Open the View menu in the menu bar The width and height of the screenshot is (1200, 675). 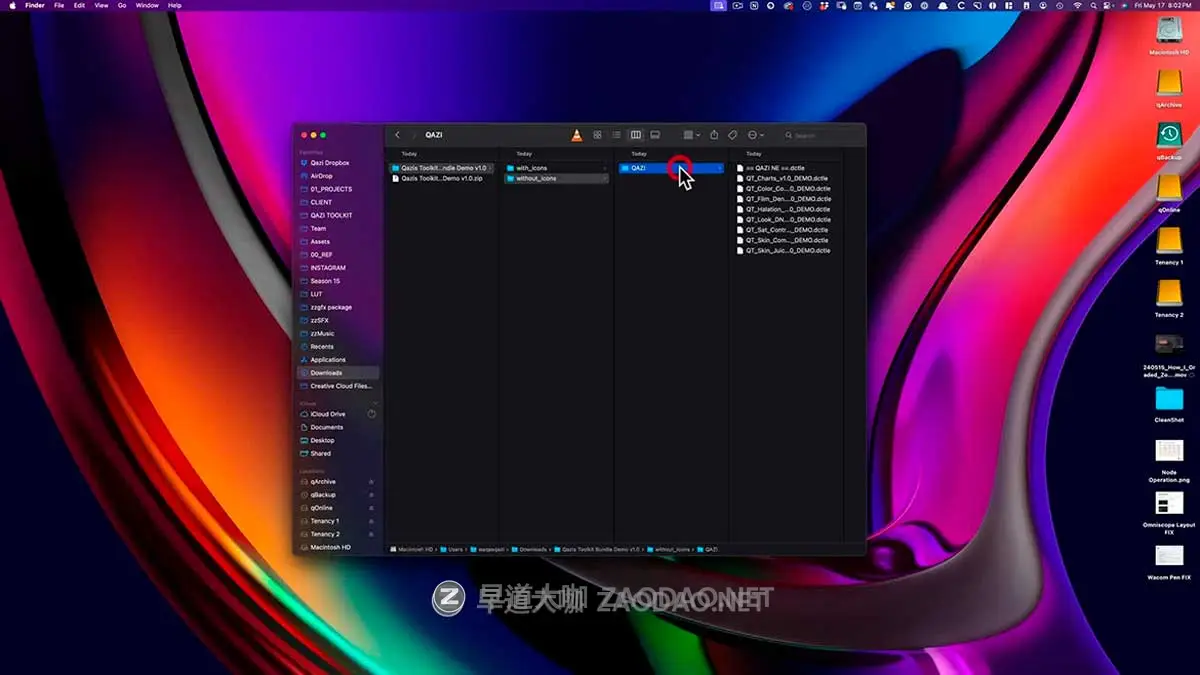pos(100,5)
